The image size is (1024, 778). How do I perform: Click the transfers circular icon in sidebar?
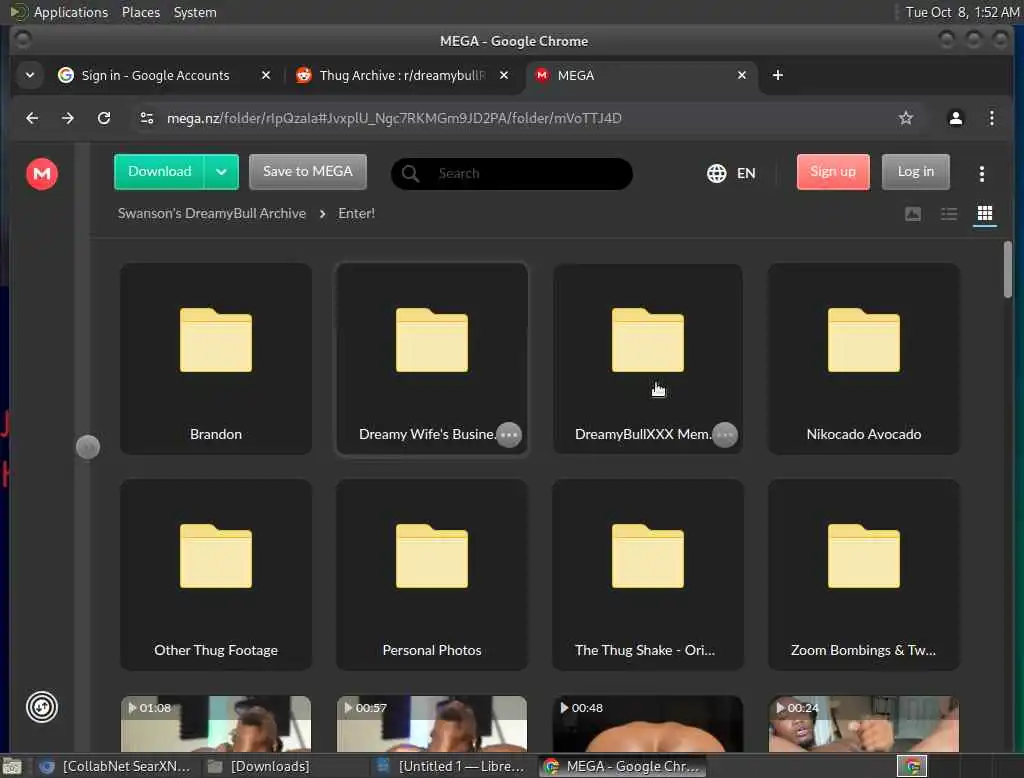pyautogui.click(x=42, y=707)
